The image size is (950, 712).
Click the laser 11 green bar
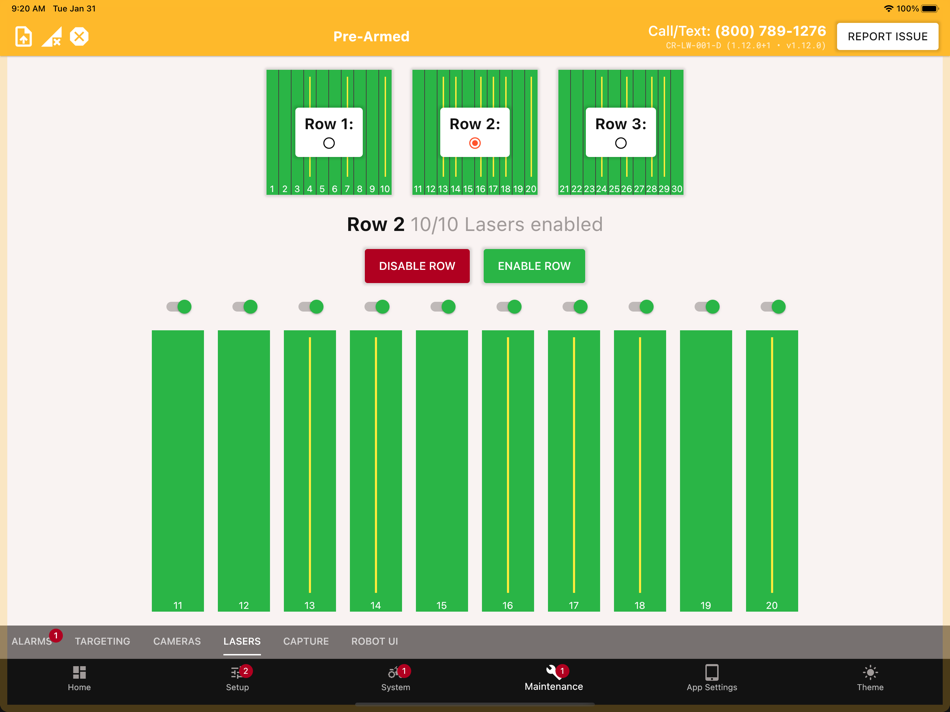pyautogui.click(x=178, y=471)
